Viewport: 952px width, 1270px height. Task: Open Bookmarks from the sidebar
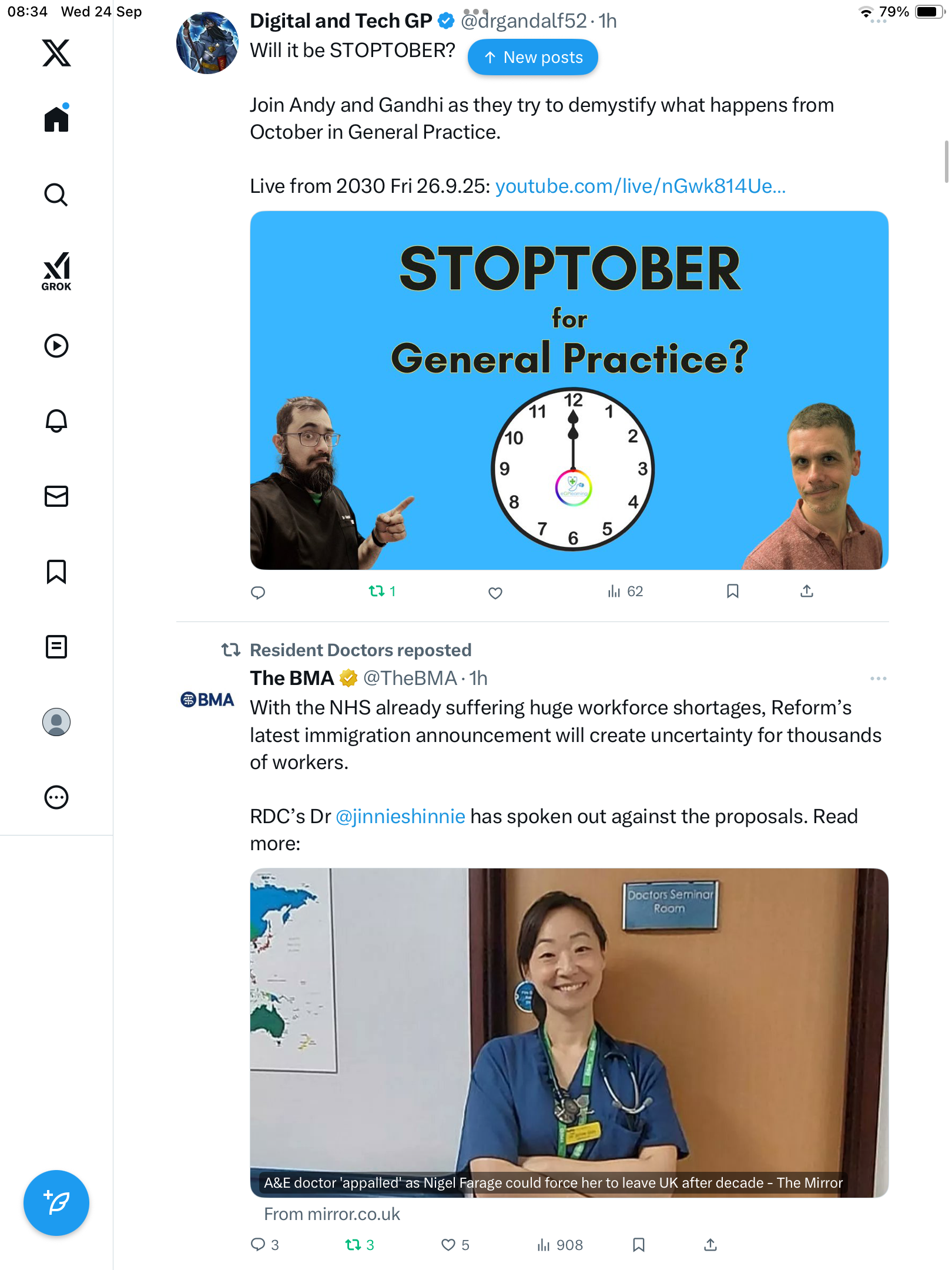coord(56,571)
